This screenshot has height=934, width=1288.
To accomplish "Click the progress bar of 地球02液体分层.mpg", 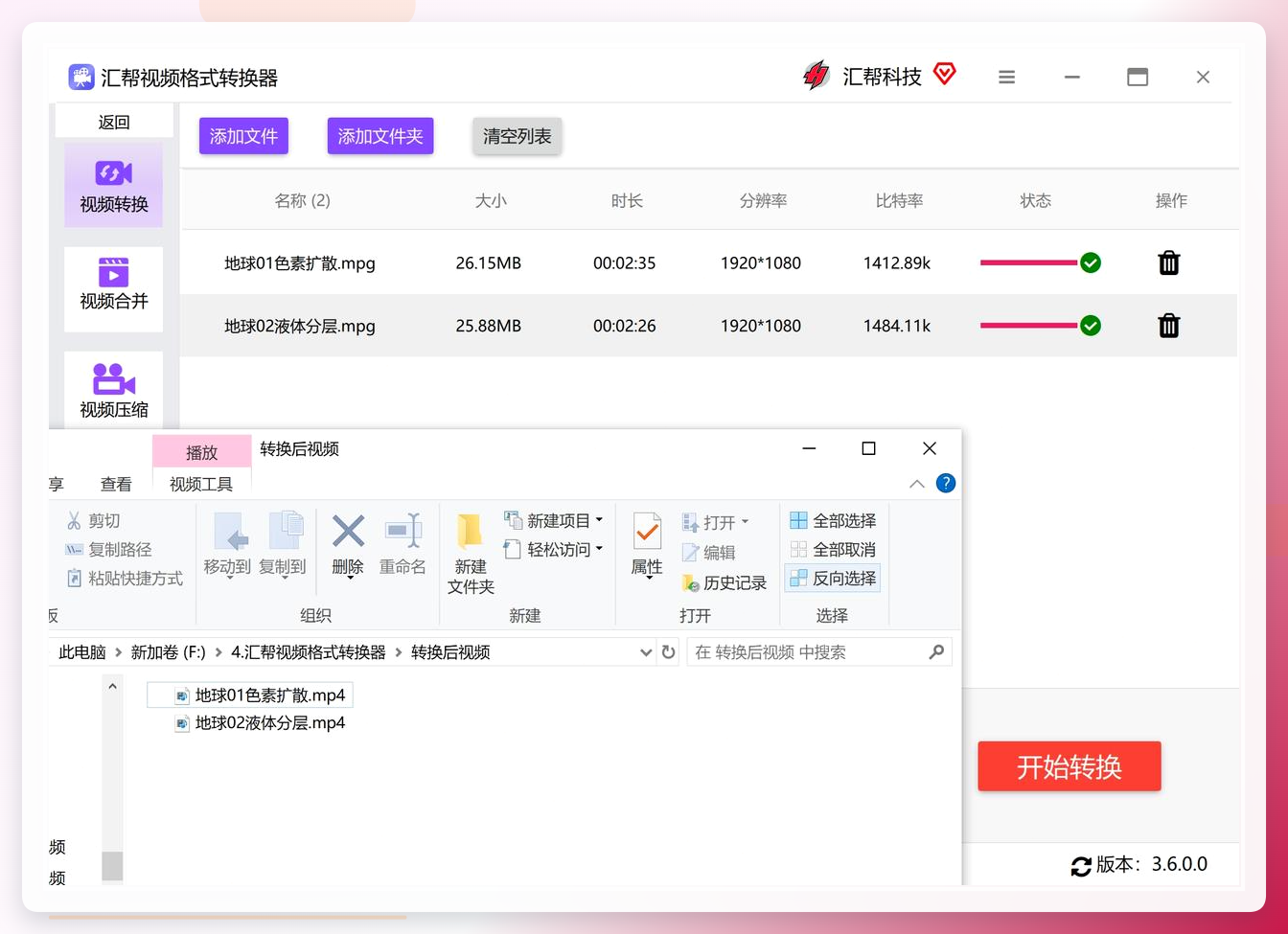I will click(x=1029, y=326).
